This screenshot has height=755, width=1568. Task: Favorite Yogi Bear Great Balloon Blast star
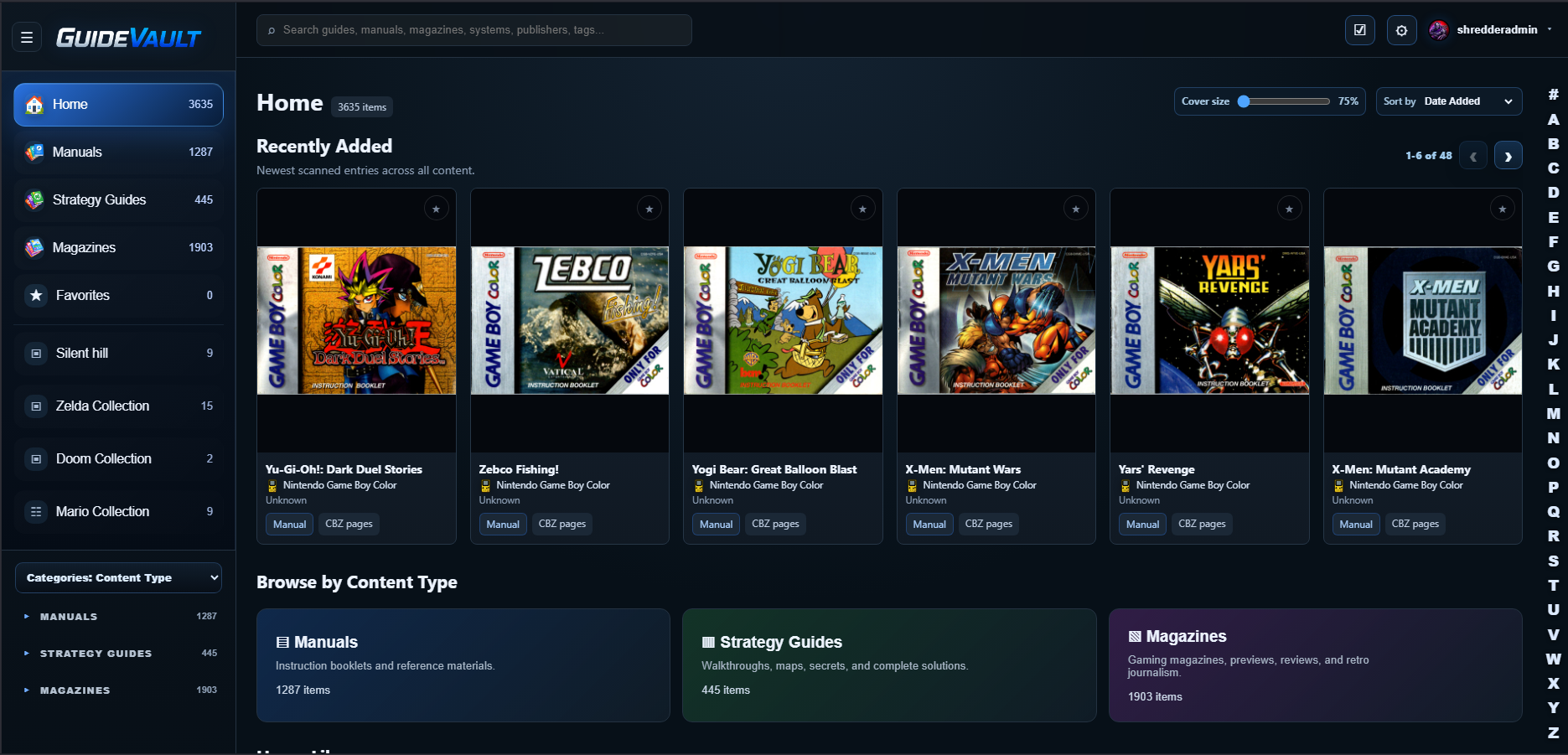click(862, 209)
